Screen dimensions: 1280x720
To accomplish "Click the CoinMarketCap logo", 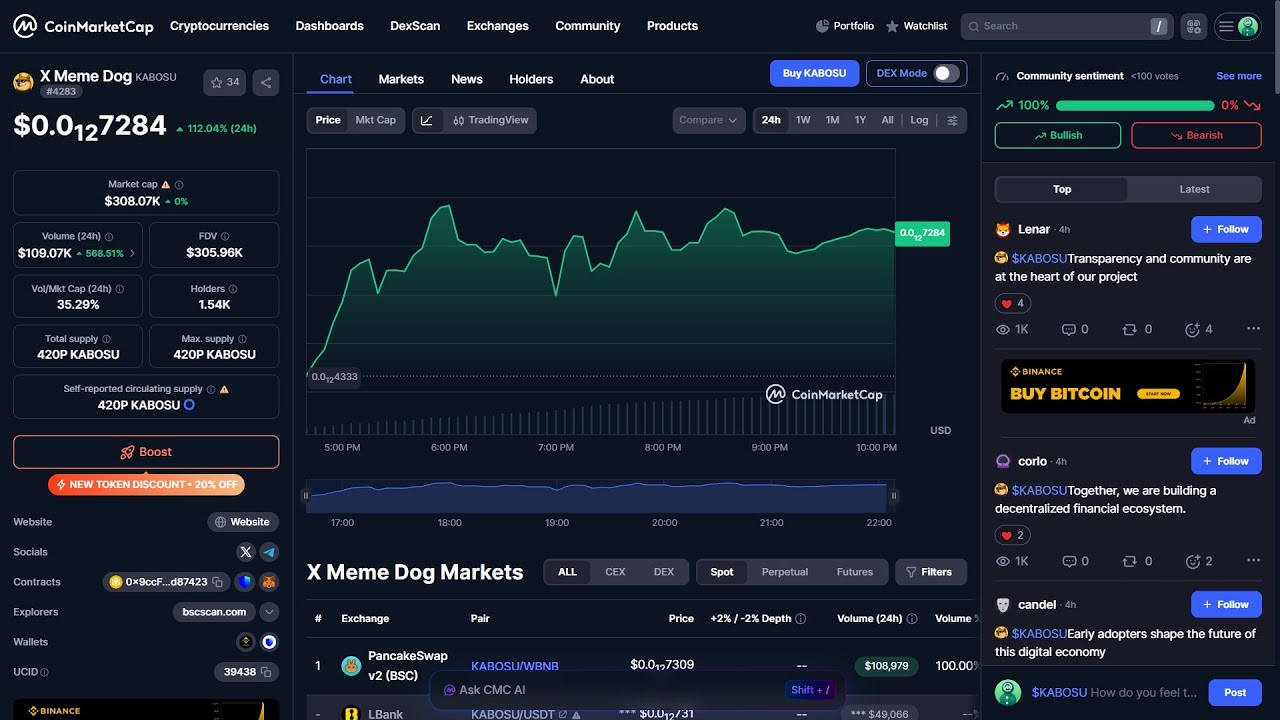I will click(83, 26).
